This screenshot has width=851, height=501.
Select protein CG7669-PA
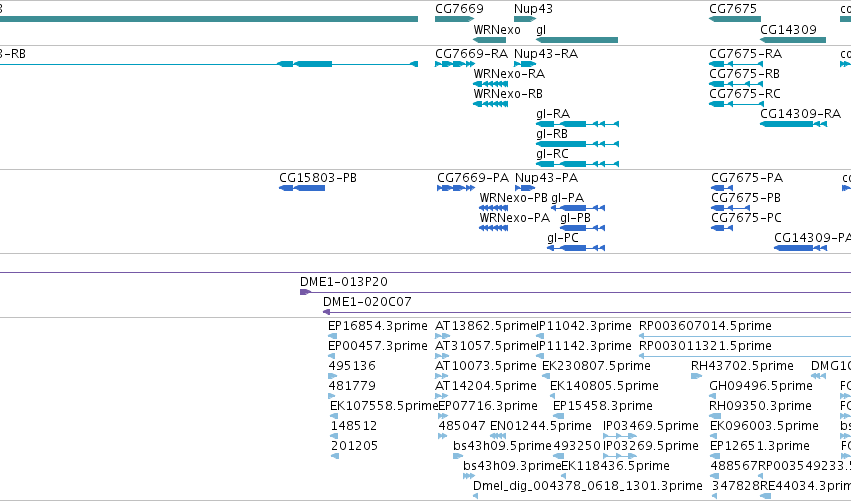click(x=473, y=178)
